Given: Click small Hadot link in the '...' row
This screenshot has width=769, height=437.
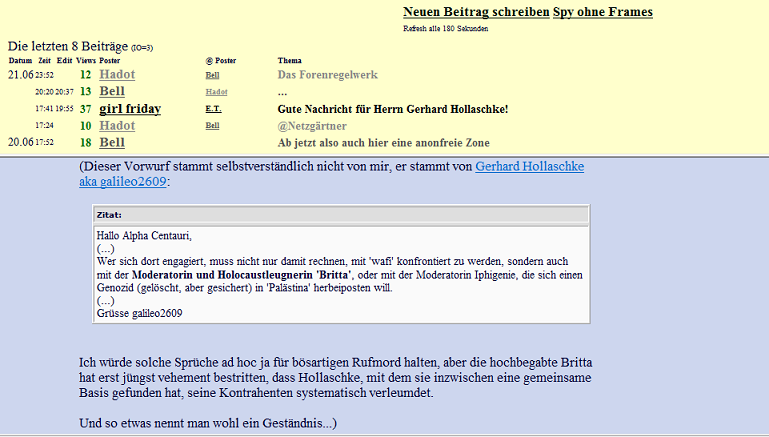Looking at the screenshot, I should [216, 92].
